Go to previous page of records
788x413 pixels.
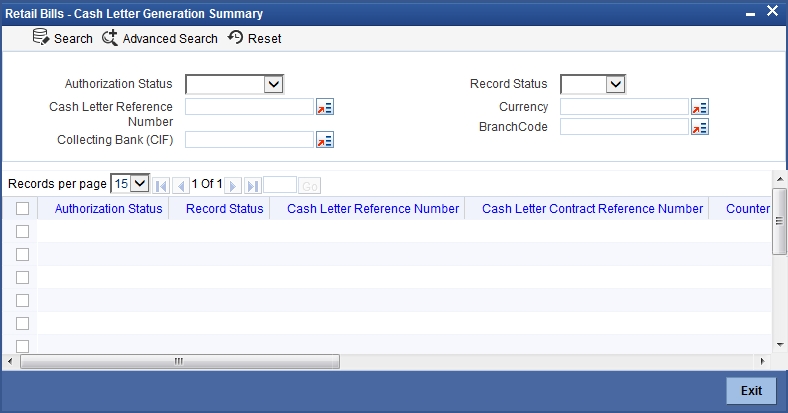point(181,186)
